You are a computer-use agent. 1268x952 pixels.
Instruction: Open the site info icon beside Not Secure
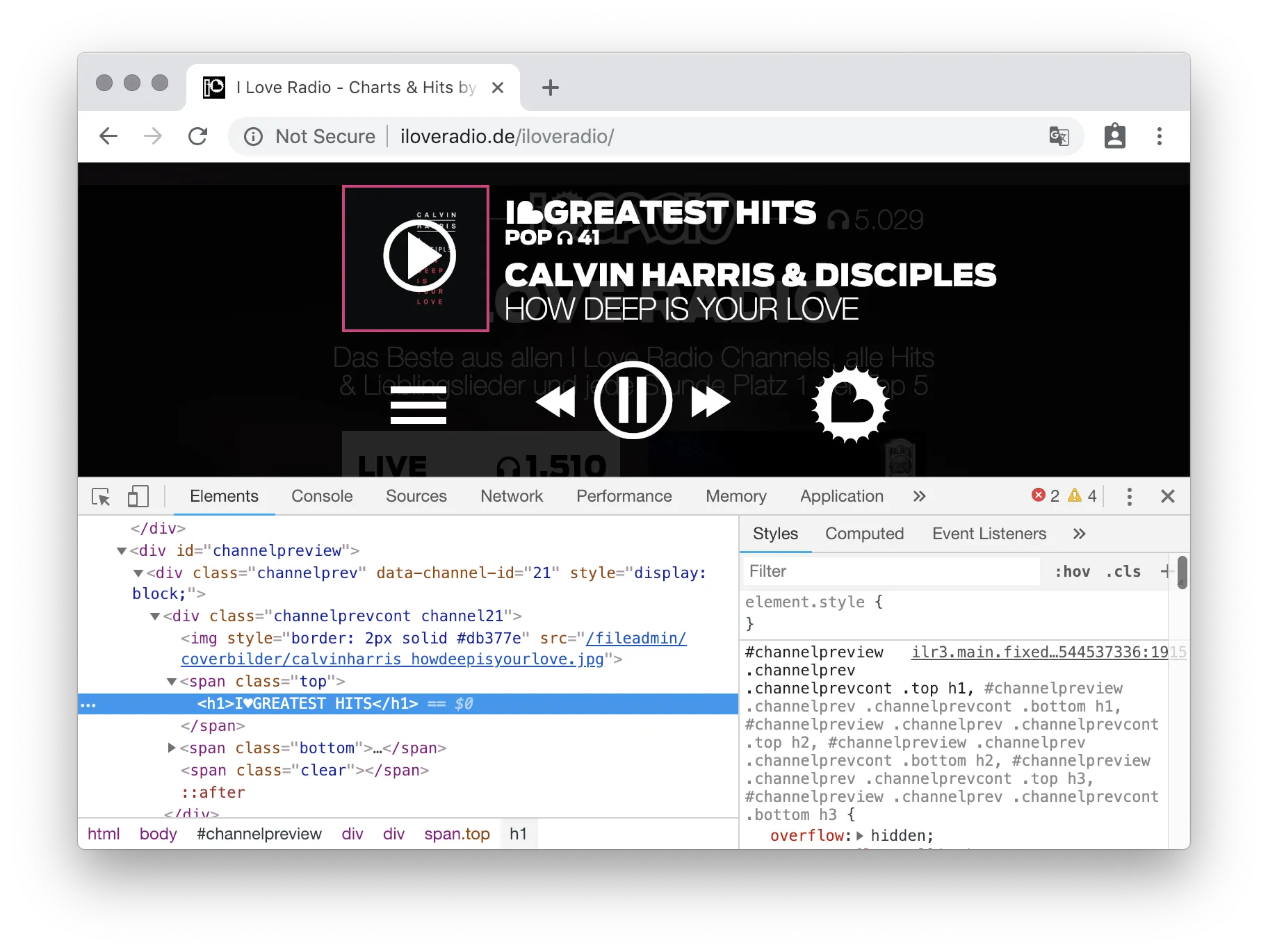coord(253,137)
